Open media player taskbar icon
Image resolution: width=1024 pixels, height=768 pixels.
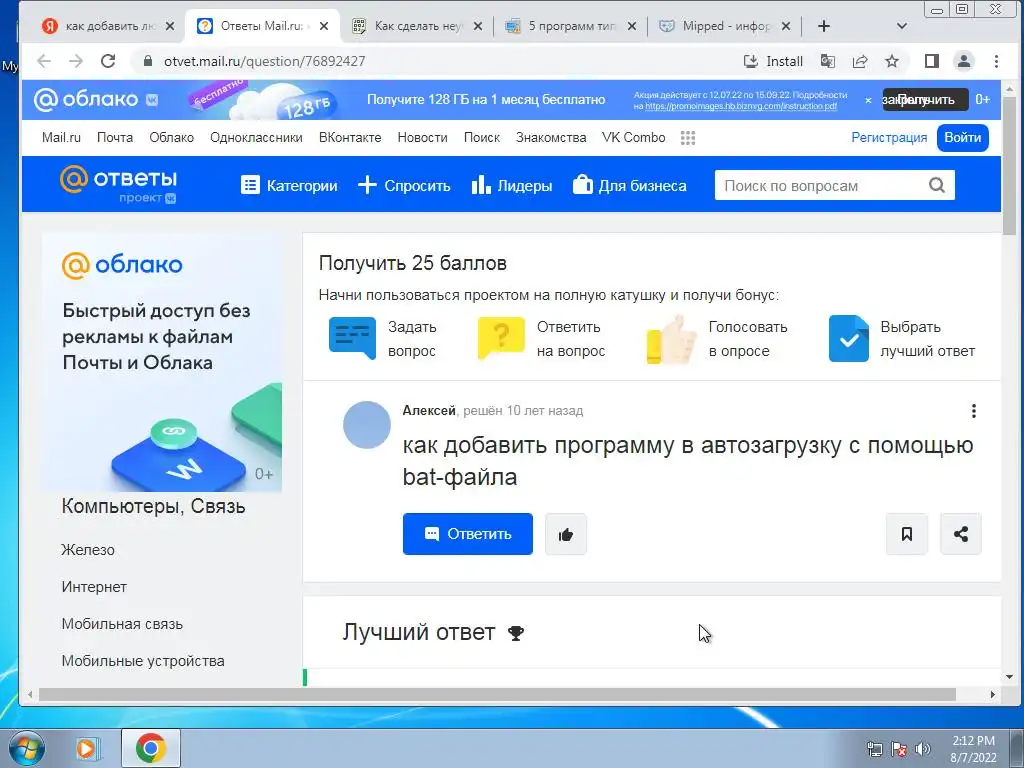[86, 748]
